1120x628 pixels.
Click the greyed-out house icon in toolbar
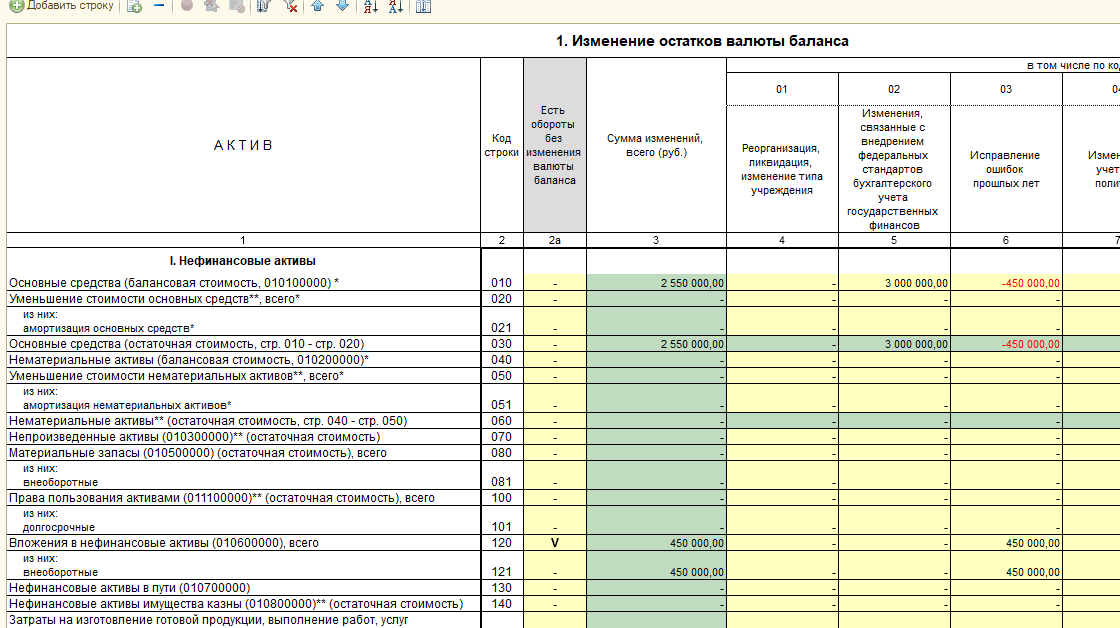point(211,6)
